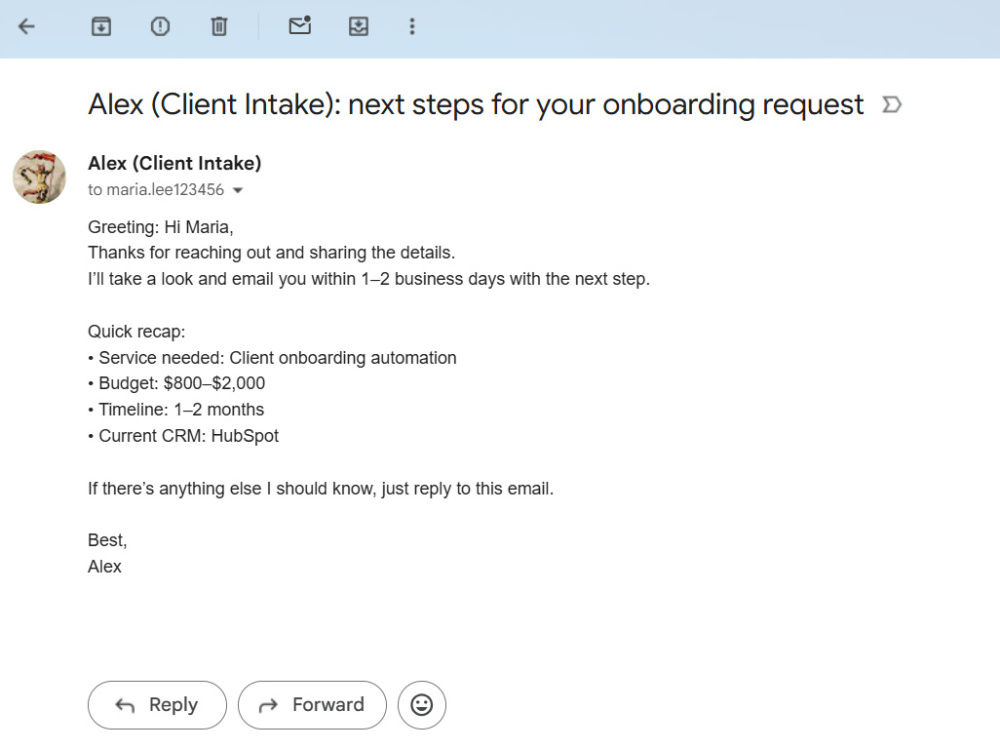Screen dimensions: 1000x750
Task: Click the 'Quick recap:' line
Action: coord(136,332)
